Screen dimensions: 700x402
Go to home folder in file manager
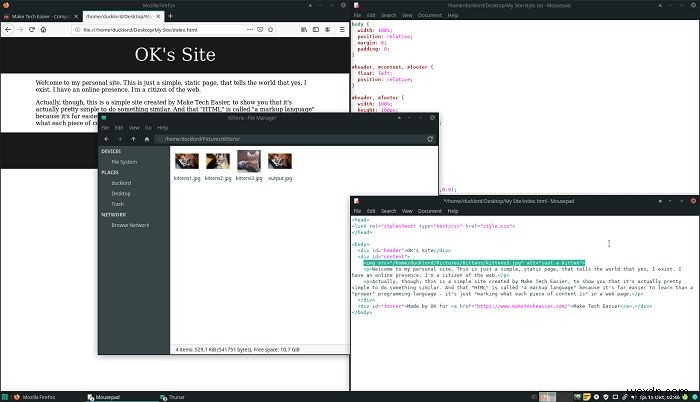146,139
